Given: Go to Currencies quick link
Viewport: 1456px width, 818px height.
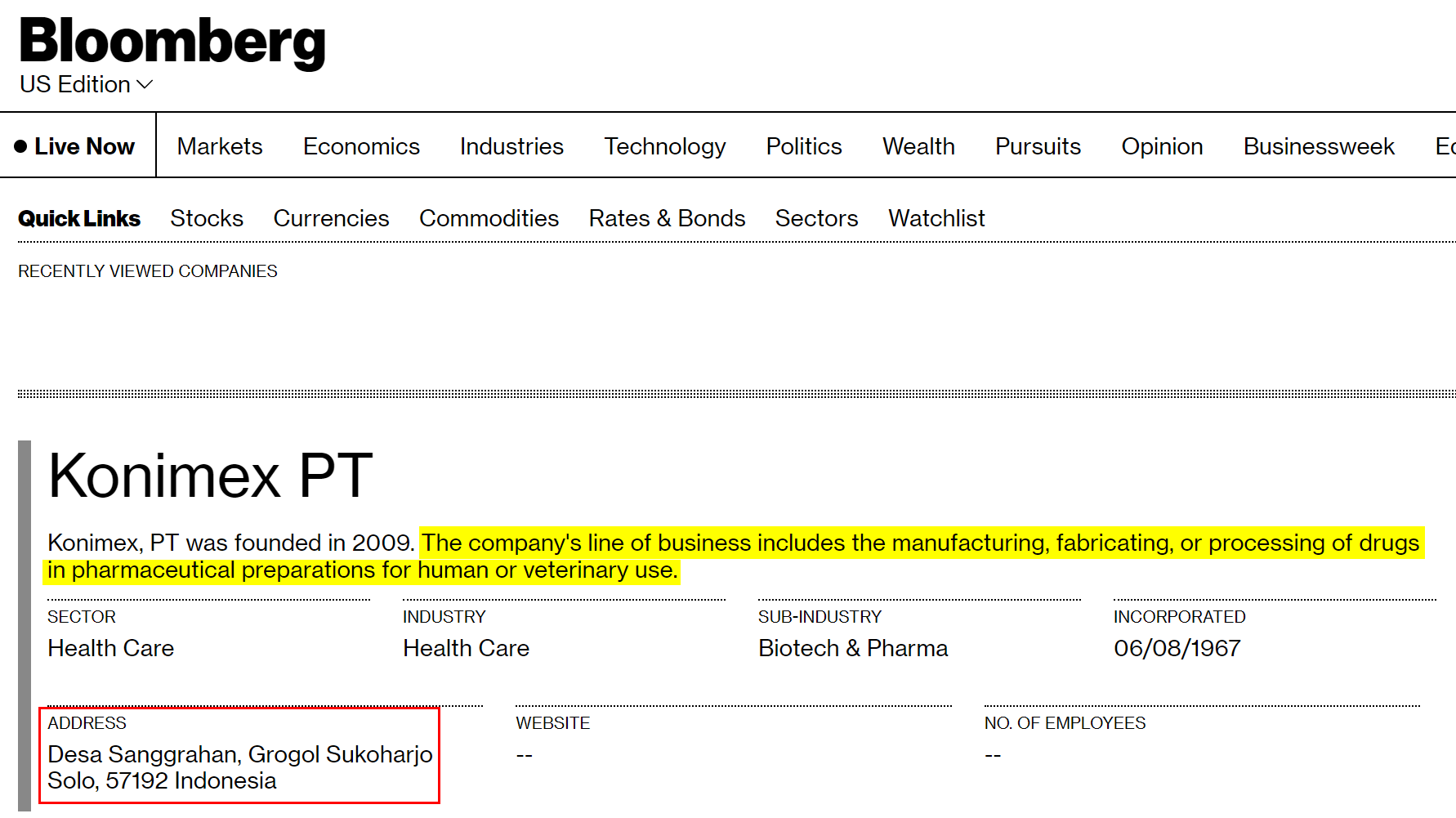Looking at the screenshot, I should pyautogui.click(x=331, y=218).
